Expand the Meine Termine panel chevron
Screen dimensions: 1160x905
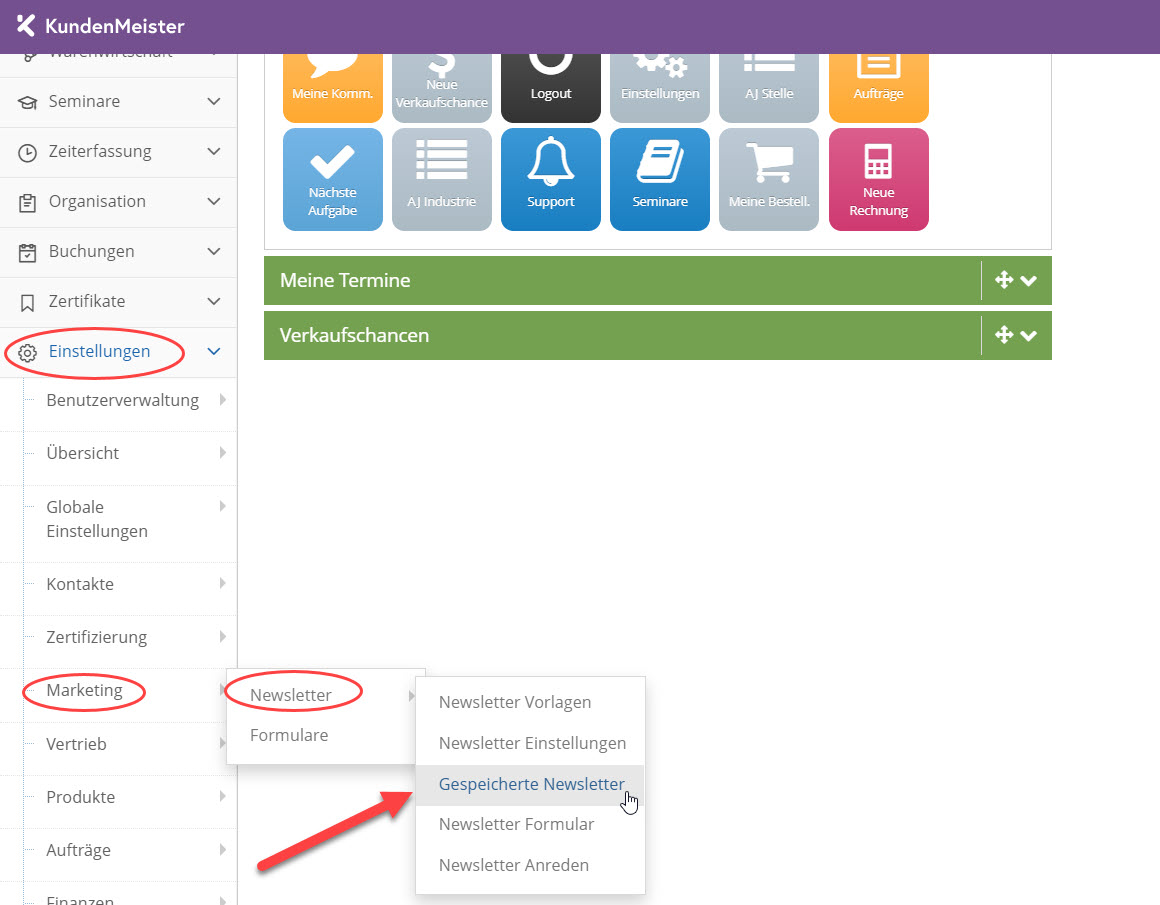pos(1028,280)
